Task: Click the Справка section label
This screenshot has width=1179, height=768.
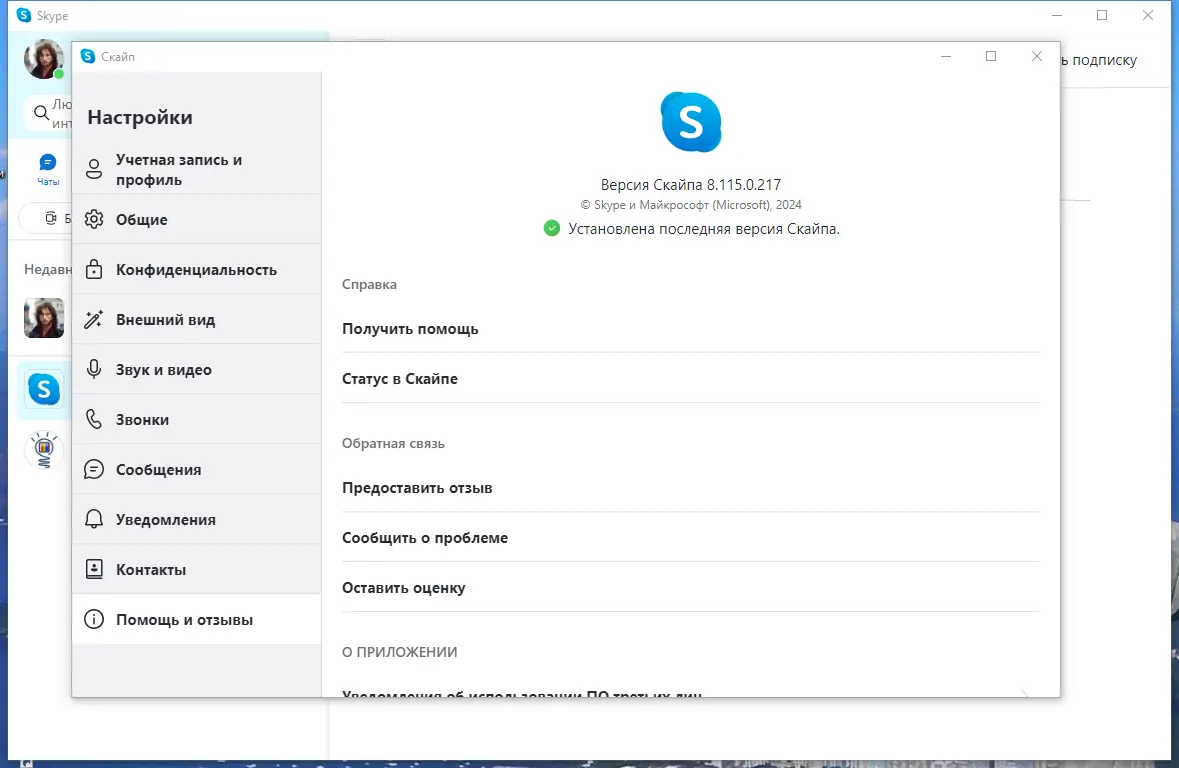Action: (x=369, y=284)
